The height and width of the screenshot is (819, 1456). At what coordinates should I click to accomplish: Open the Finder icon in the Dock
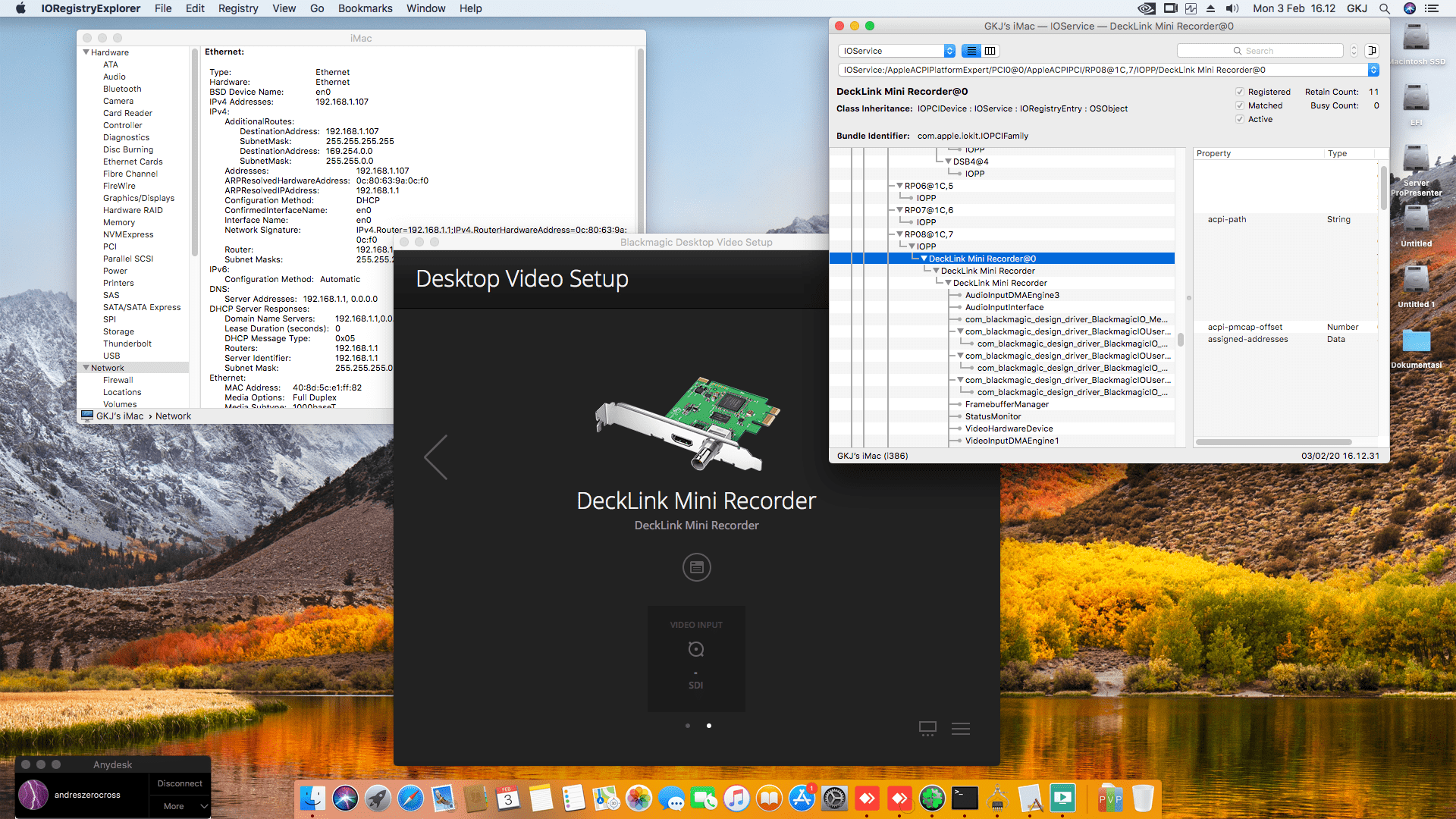click(x=312, y=798)
